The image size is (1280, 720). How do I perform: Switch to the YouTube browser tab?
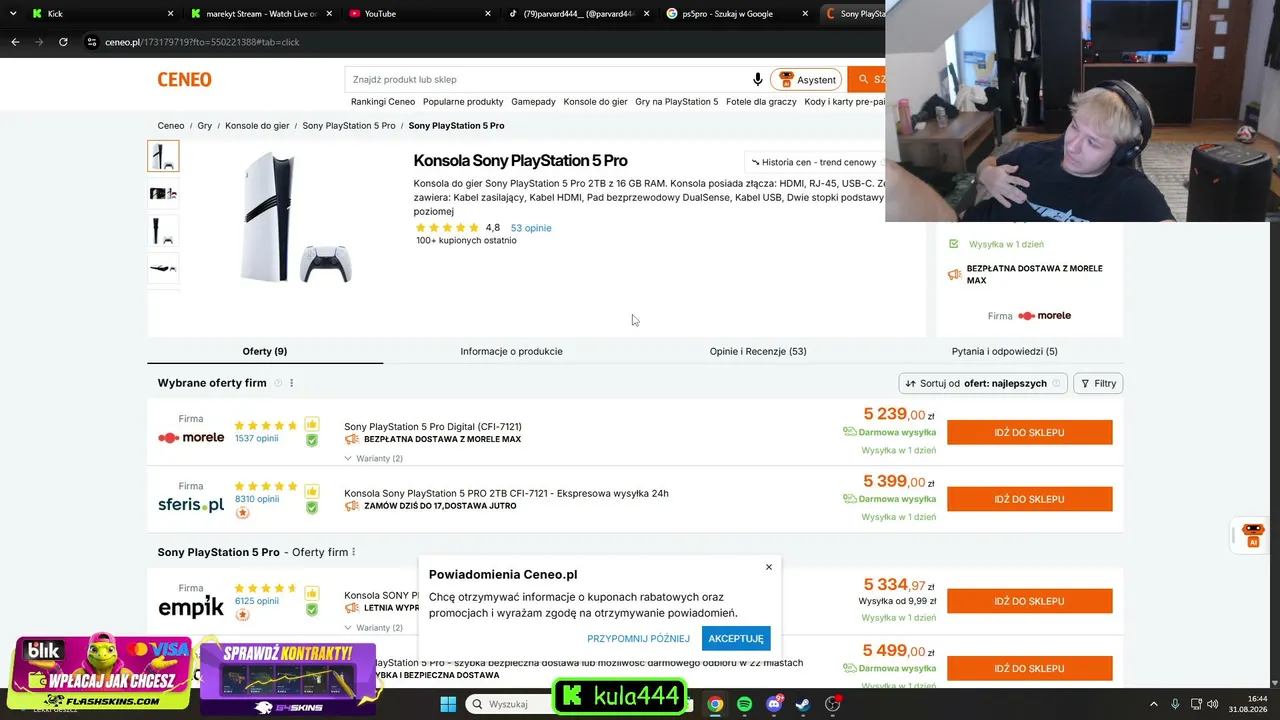point(421,14)
